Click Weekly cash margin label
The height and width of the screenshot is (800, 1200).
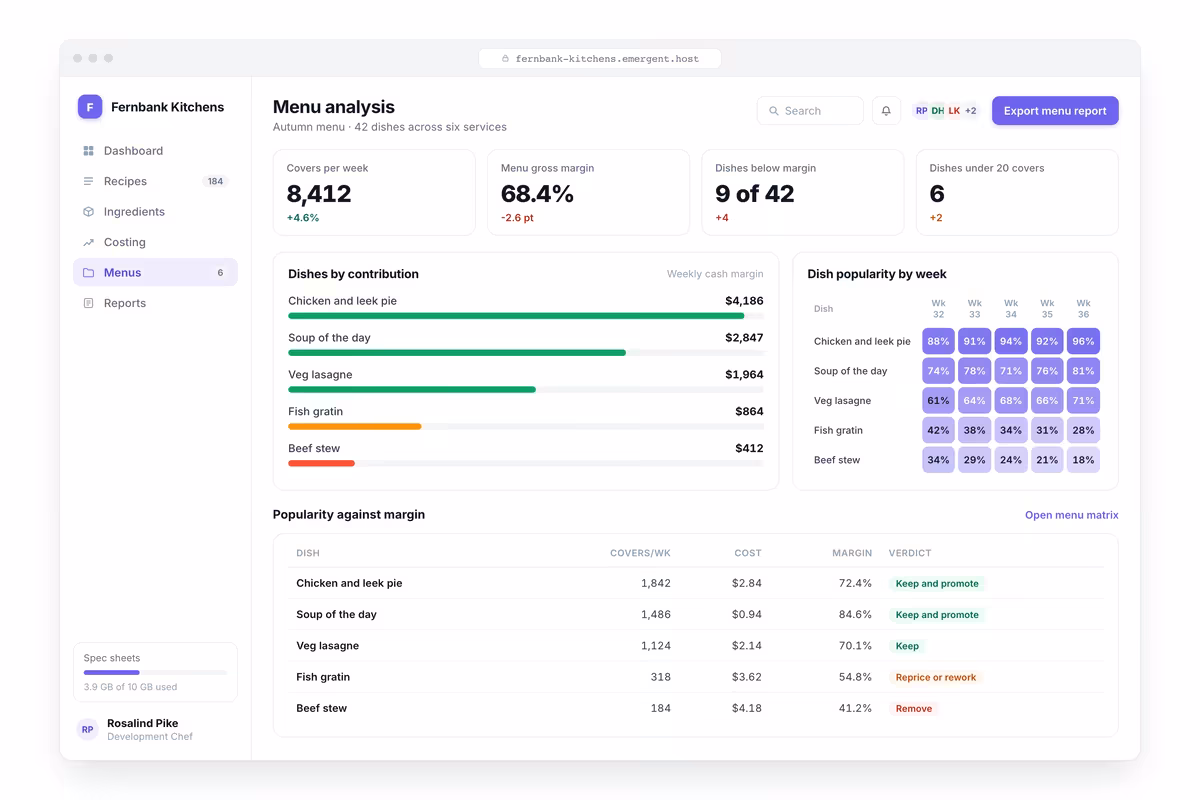click(715, 274)
